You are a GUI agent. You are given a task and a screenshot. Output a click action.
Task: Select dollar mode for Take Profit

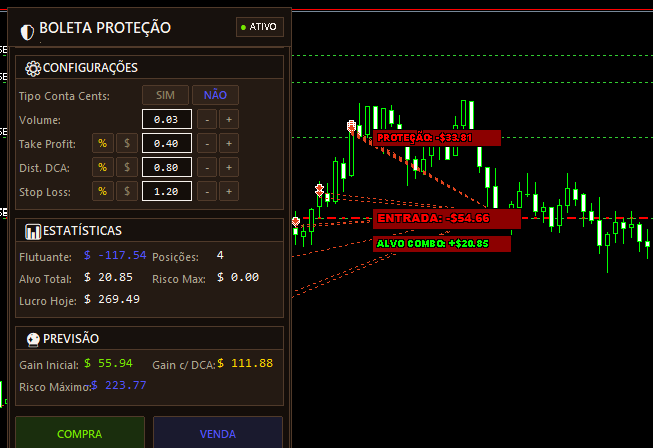tap(127, 144)
